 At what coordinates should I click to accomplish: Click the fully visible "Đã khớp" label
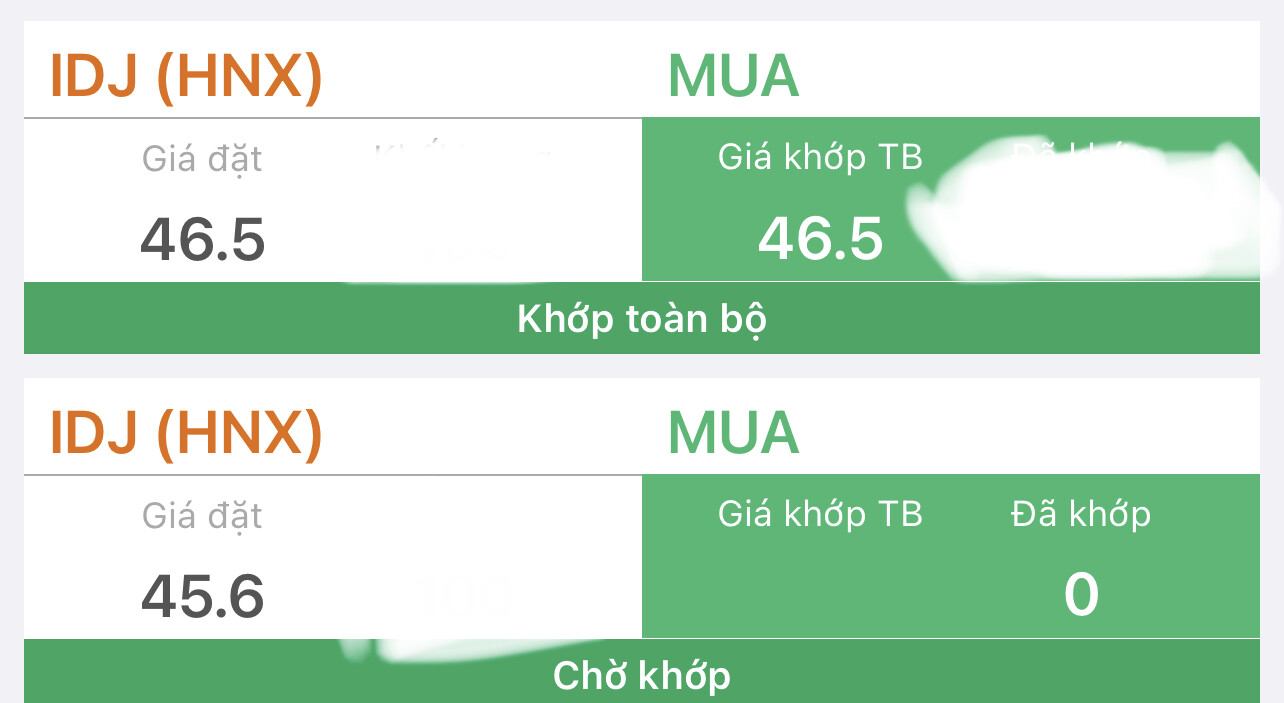(1080, 514)
